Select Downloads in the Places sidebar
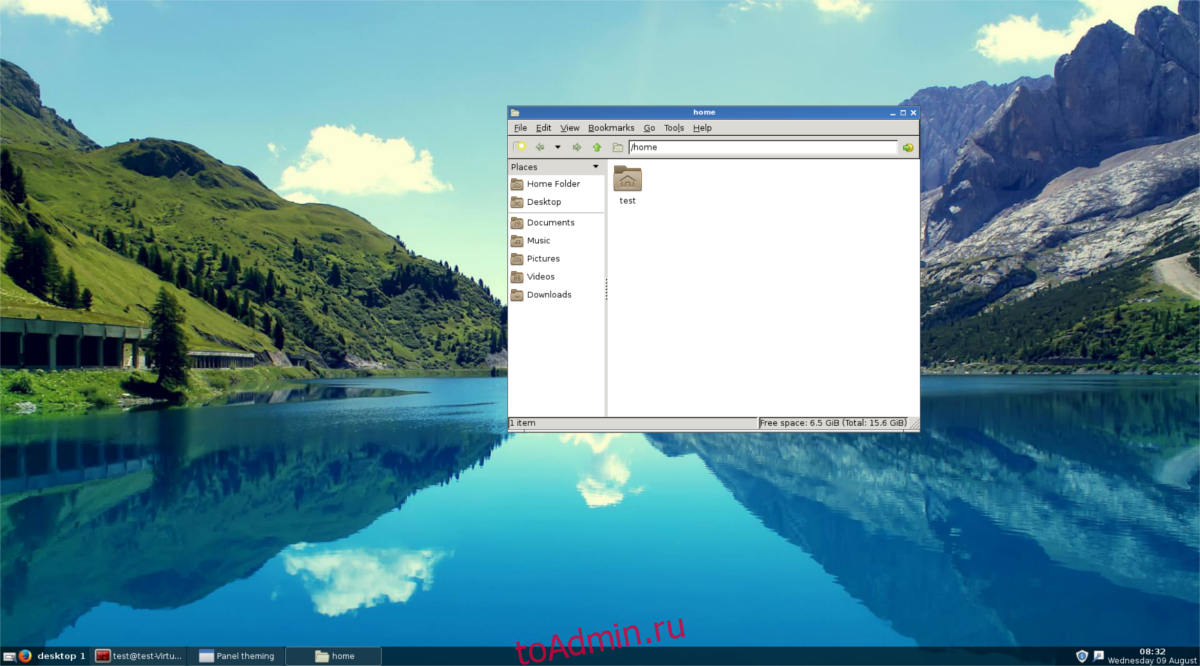Image resolution: width=1200 pixels, height=666 pixels. tap(549, 295)
